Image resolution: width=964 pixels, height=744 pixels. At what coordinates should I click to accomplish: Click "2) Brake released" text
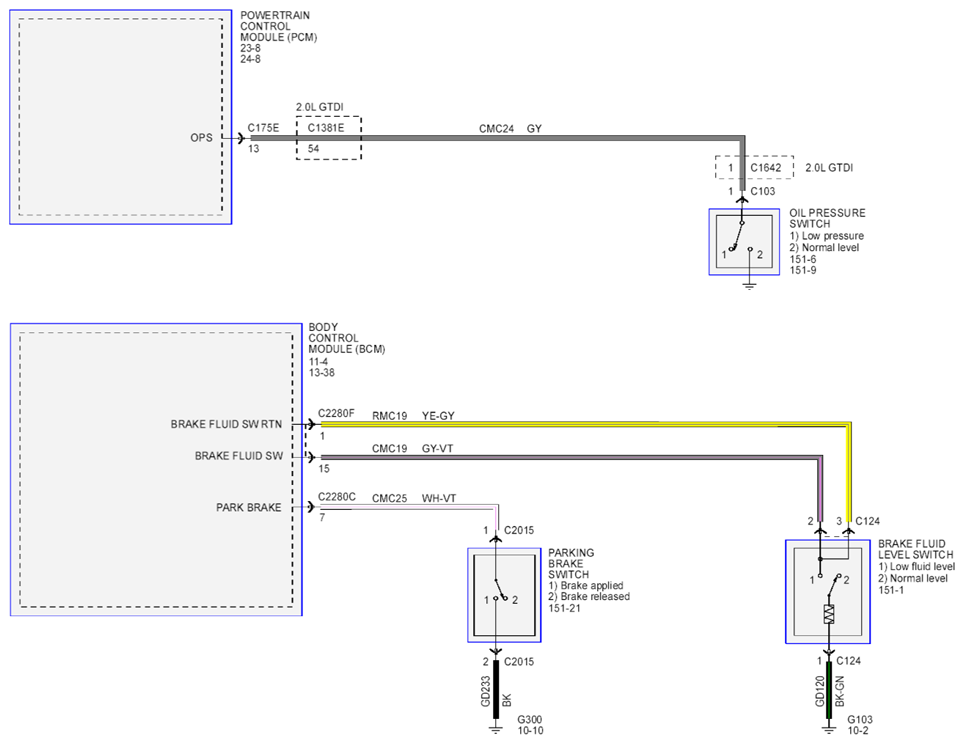point(589,596)
